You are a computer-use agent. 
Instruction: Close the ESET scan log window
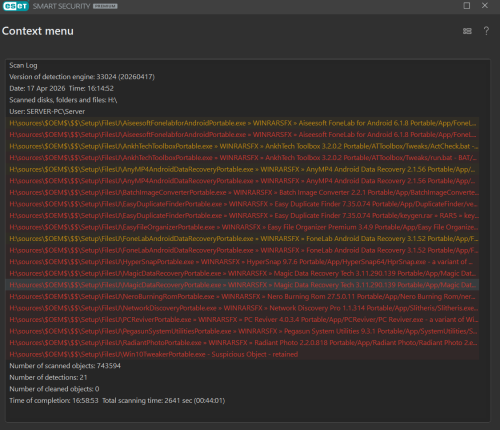(485, 6)
